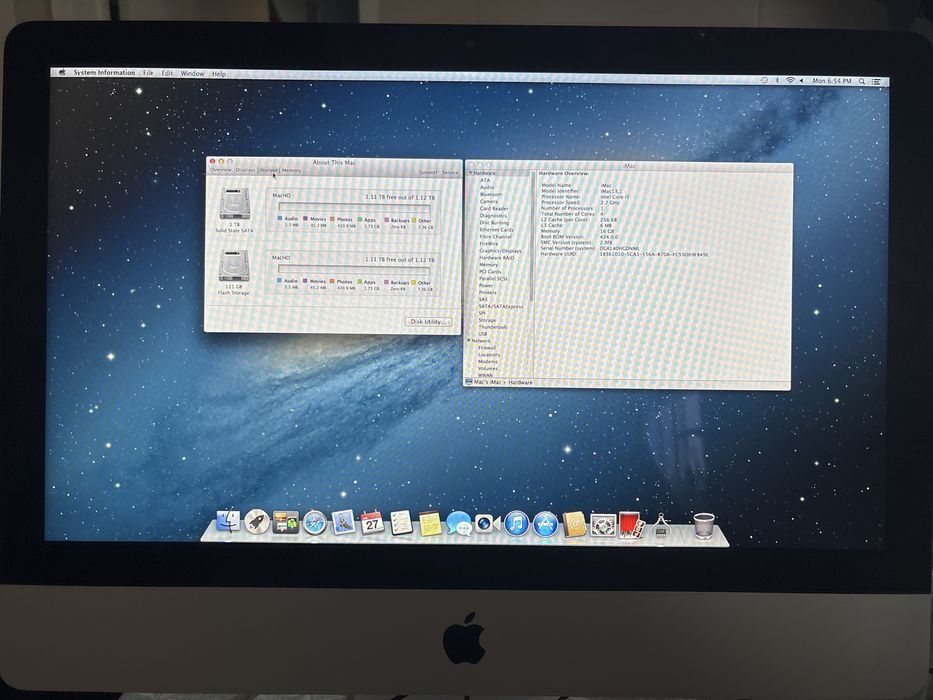Click Wi-Fi status icon in menu bar
Screen dimensions: 933x700
tap(790, 80)
